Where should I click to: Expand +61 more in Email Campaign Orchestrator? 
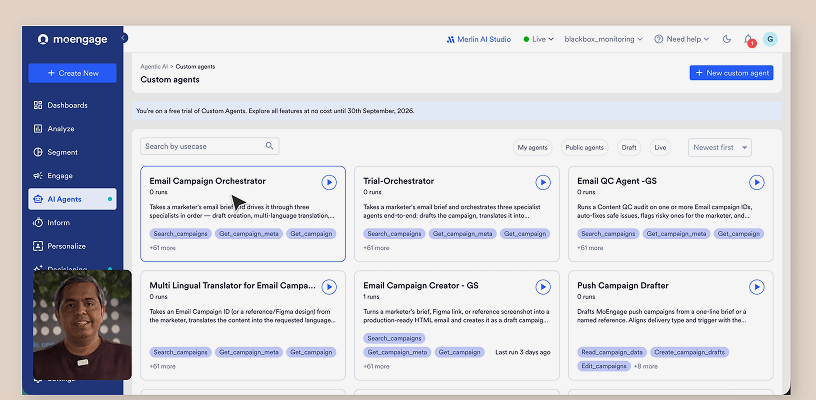(x=162, y=248)
